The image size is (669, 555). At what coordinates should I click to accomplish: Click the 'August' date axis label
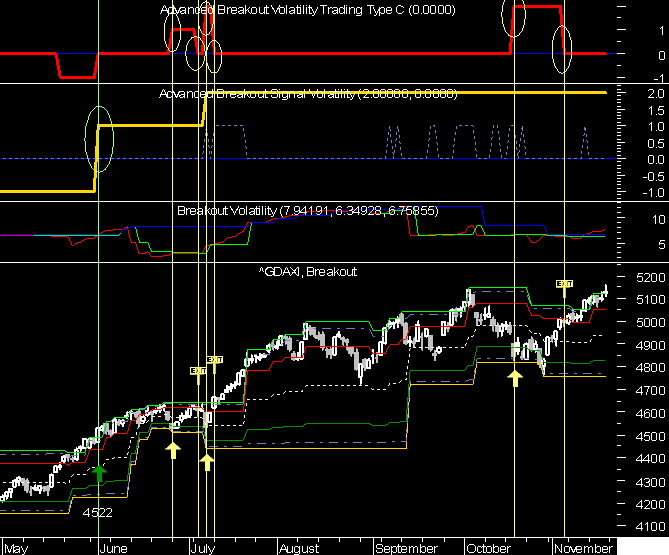pos(299,548)
